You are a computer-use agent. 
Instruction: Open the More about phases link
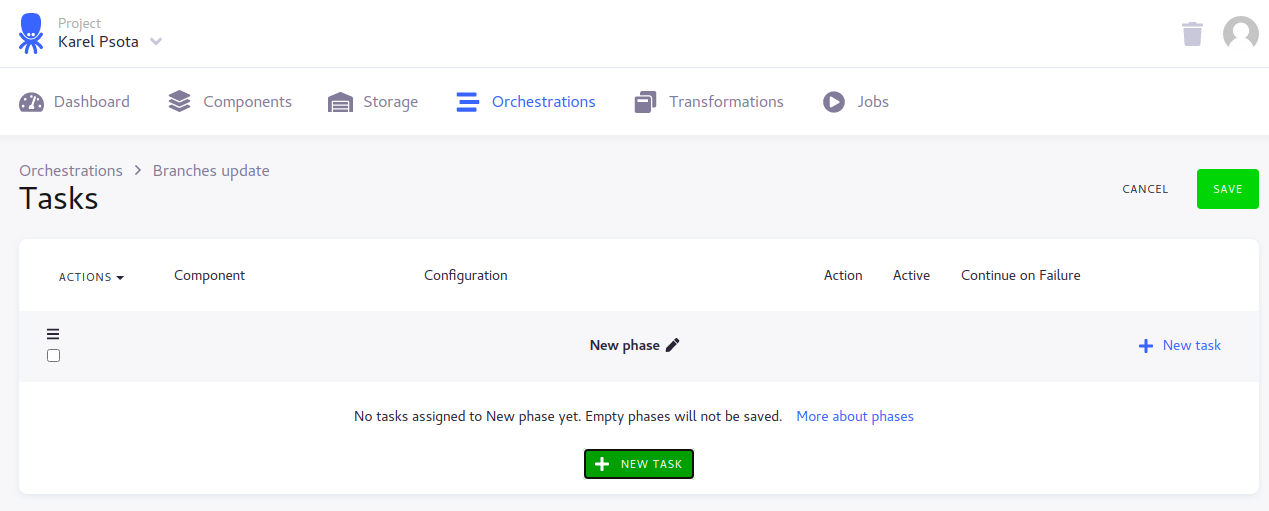(x=855, y=416)
